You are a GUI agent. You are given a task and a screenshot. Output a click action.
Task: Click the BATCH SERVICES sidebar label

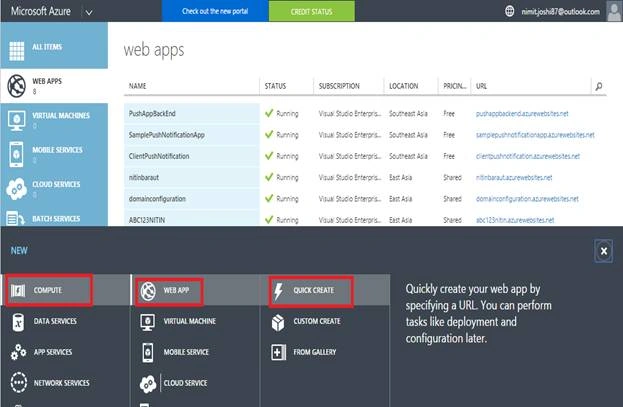click(56, 219)
